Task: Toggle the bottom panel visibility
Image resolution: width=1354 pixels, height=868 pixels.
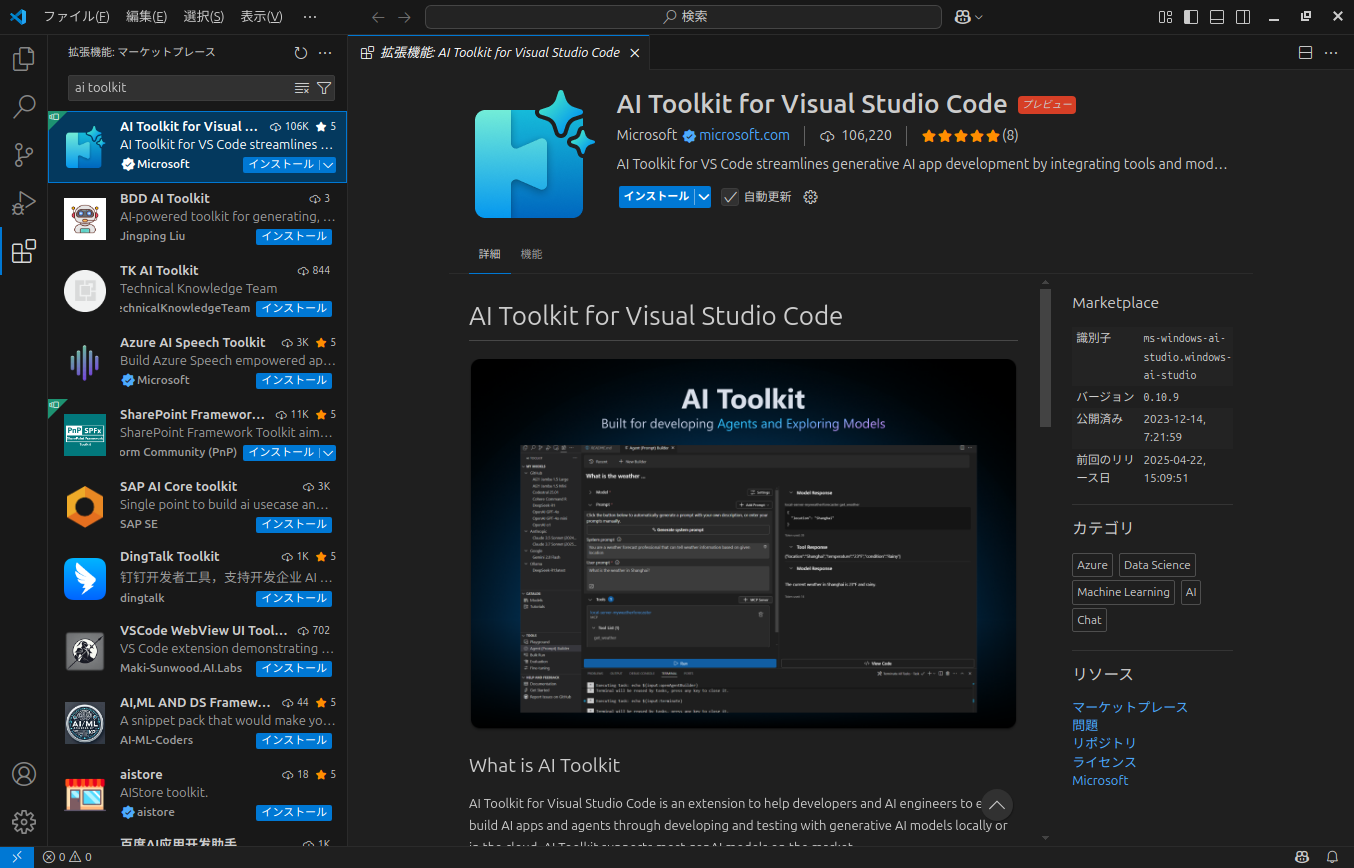Action: 1217,17
